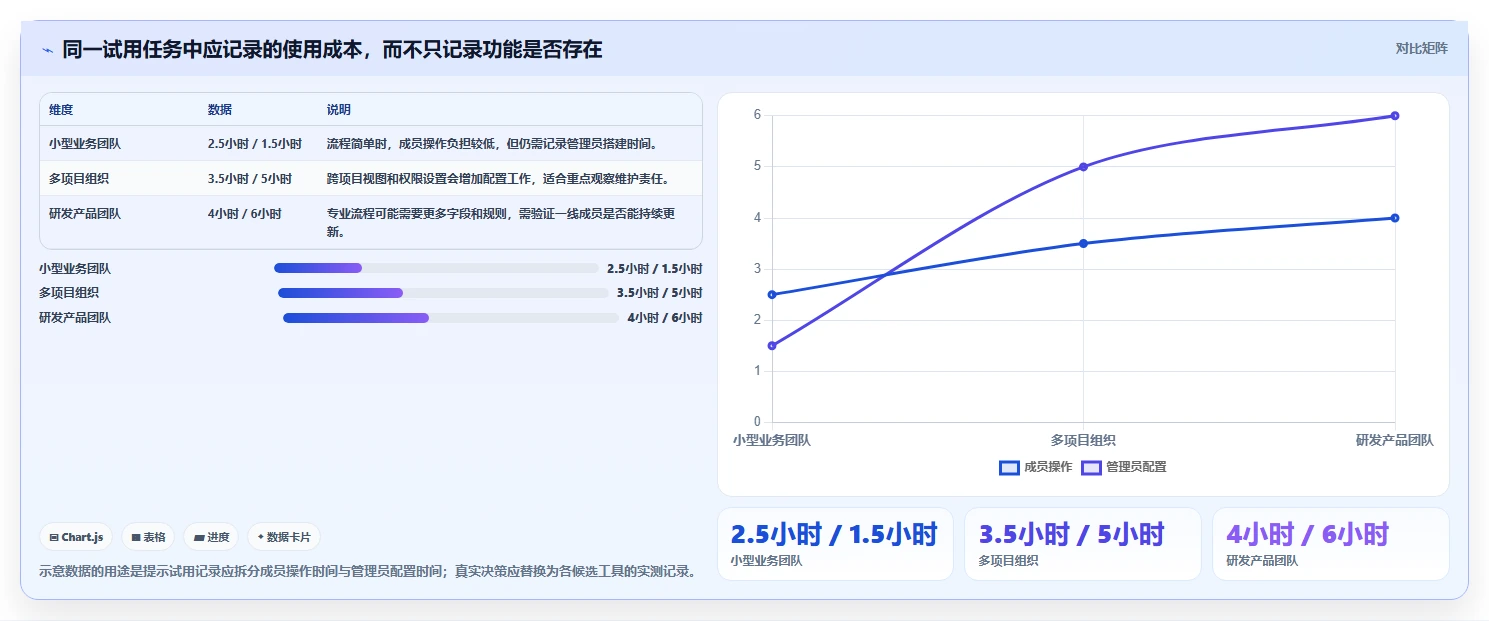Click the 表格 tag chip
Viewport: 1489px width, 621px height.
pos(148,537)
